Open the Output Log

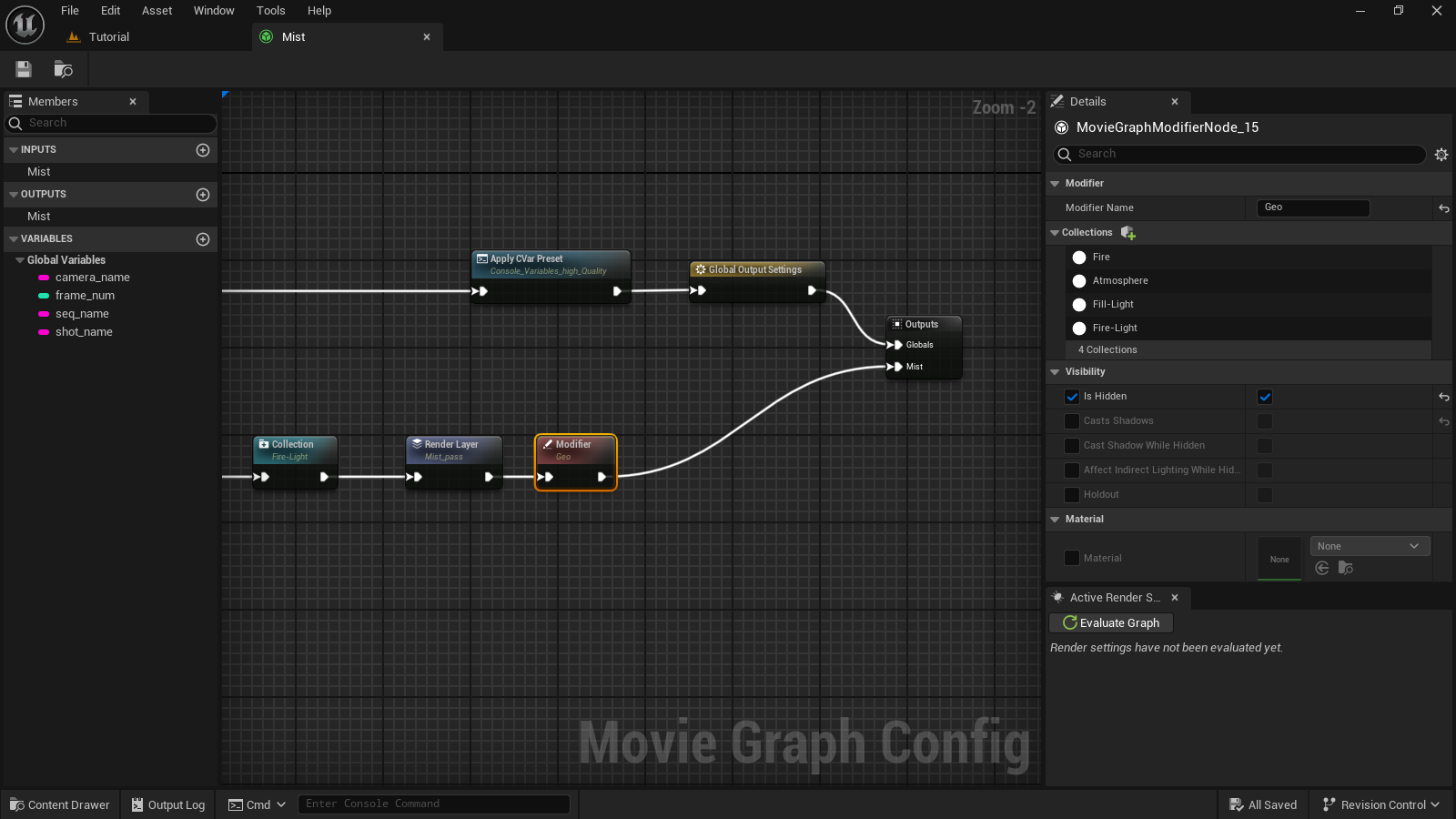[168, 805]
